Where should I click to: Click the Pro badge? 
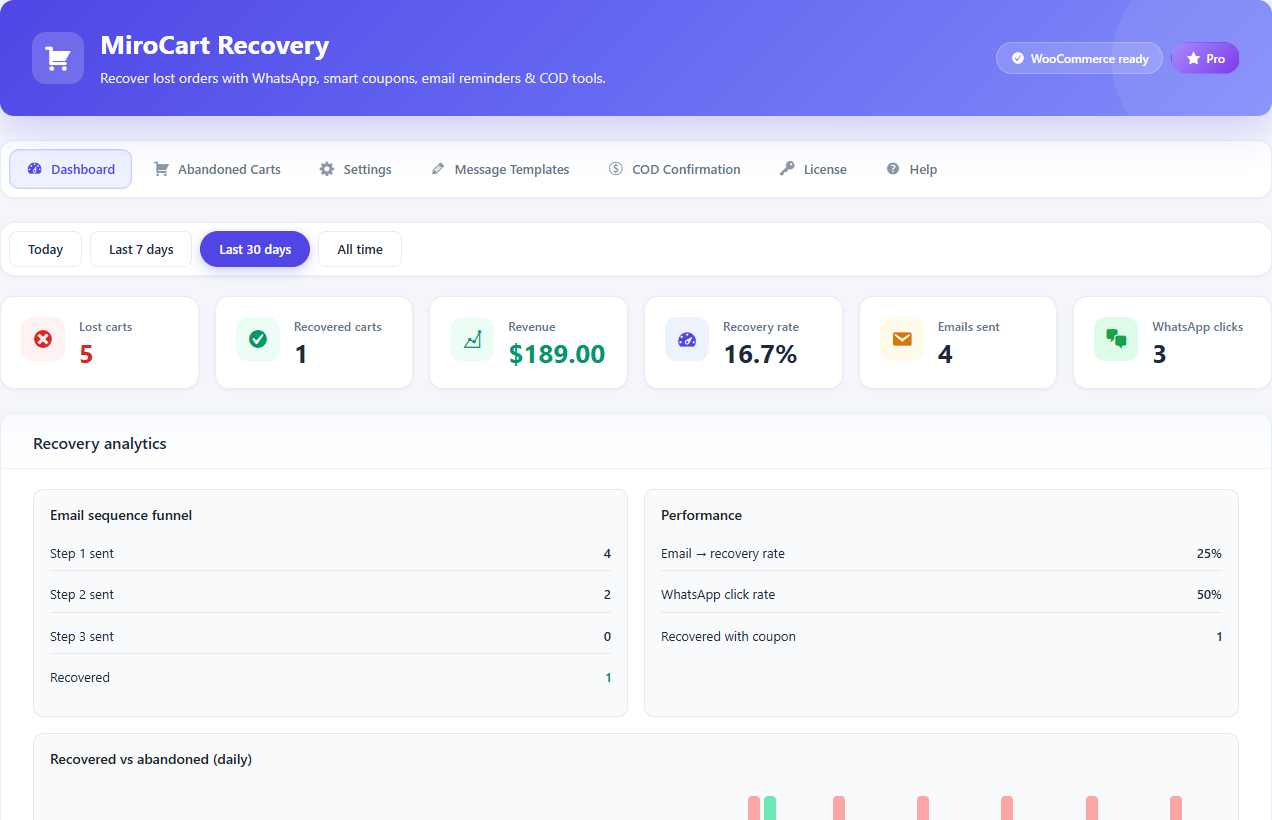pos(1205,58)
